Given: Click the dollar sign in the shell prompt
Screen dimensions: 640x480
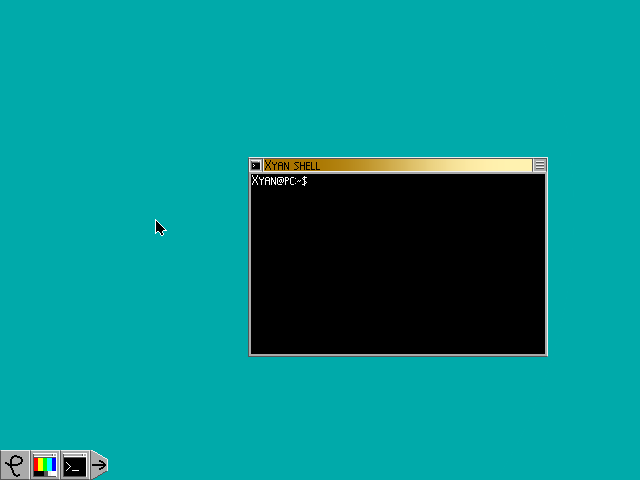Looking at the screenshot, I should click(304, 181).
